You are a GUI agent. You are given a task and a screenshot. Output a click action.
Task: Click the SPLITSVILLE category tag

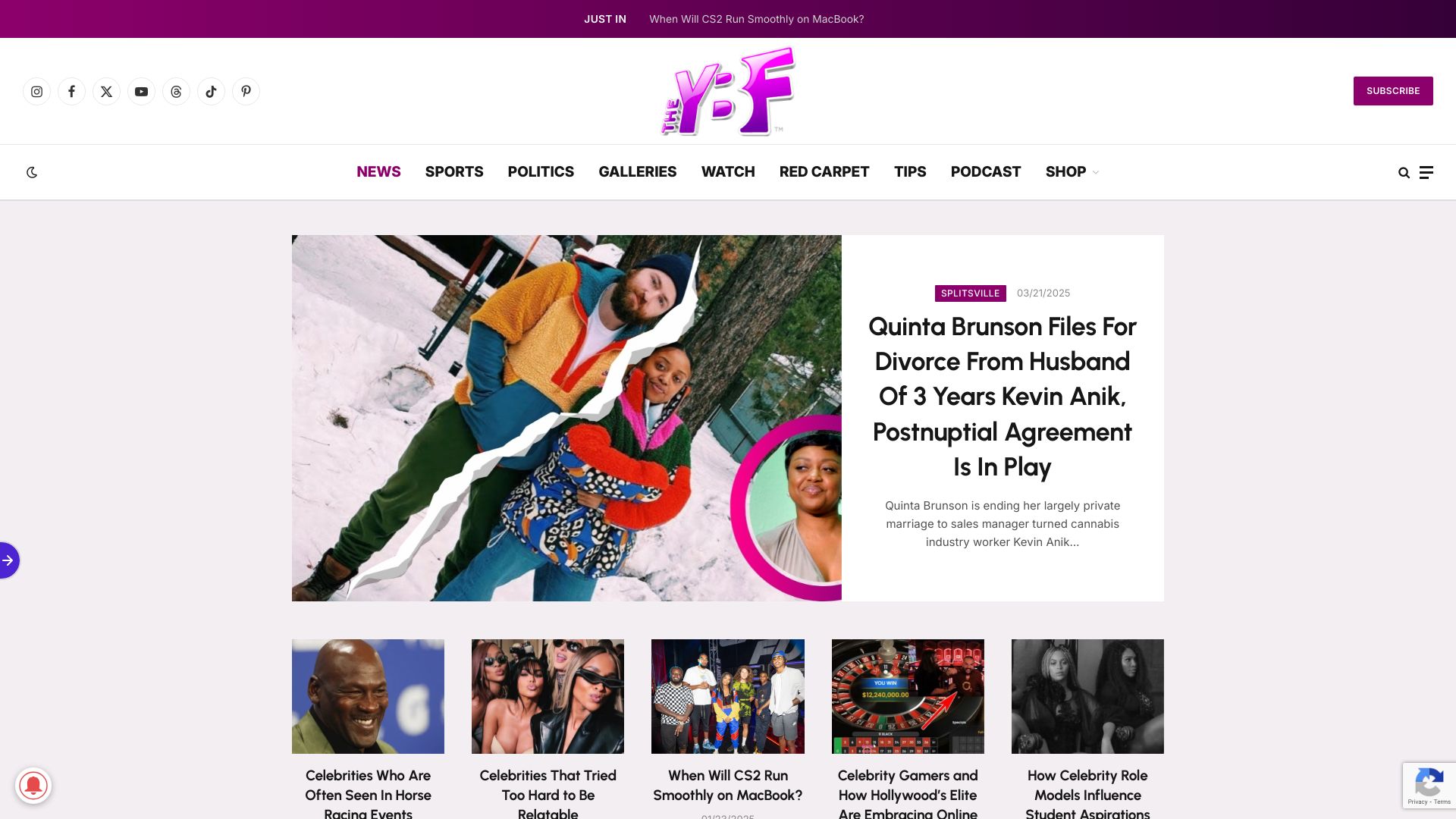(x=970, y=293)
